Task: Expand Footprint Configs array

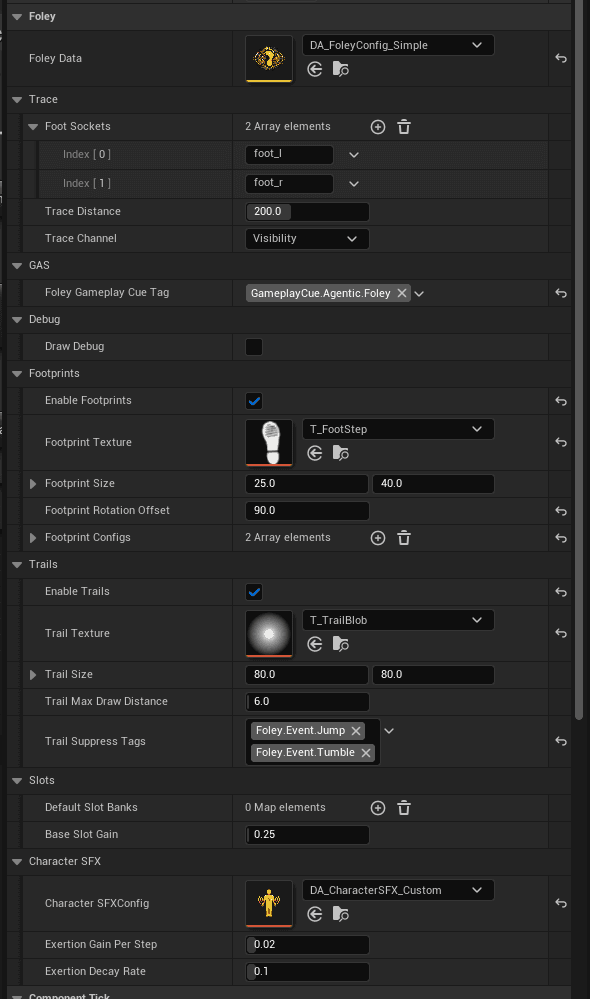Action: 33,538
